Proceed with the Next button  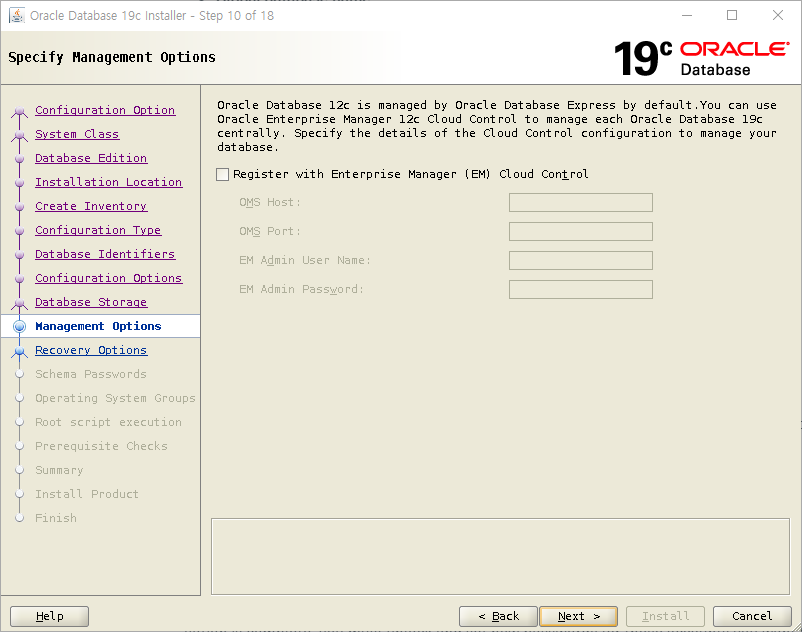578,616
